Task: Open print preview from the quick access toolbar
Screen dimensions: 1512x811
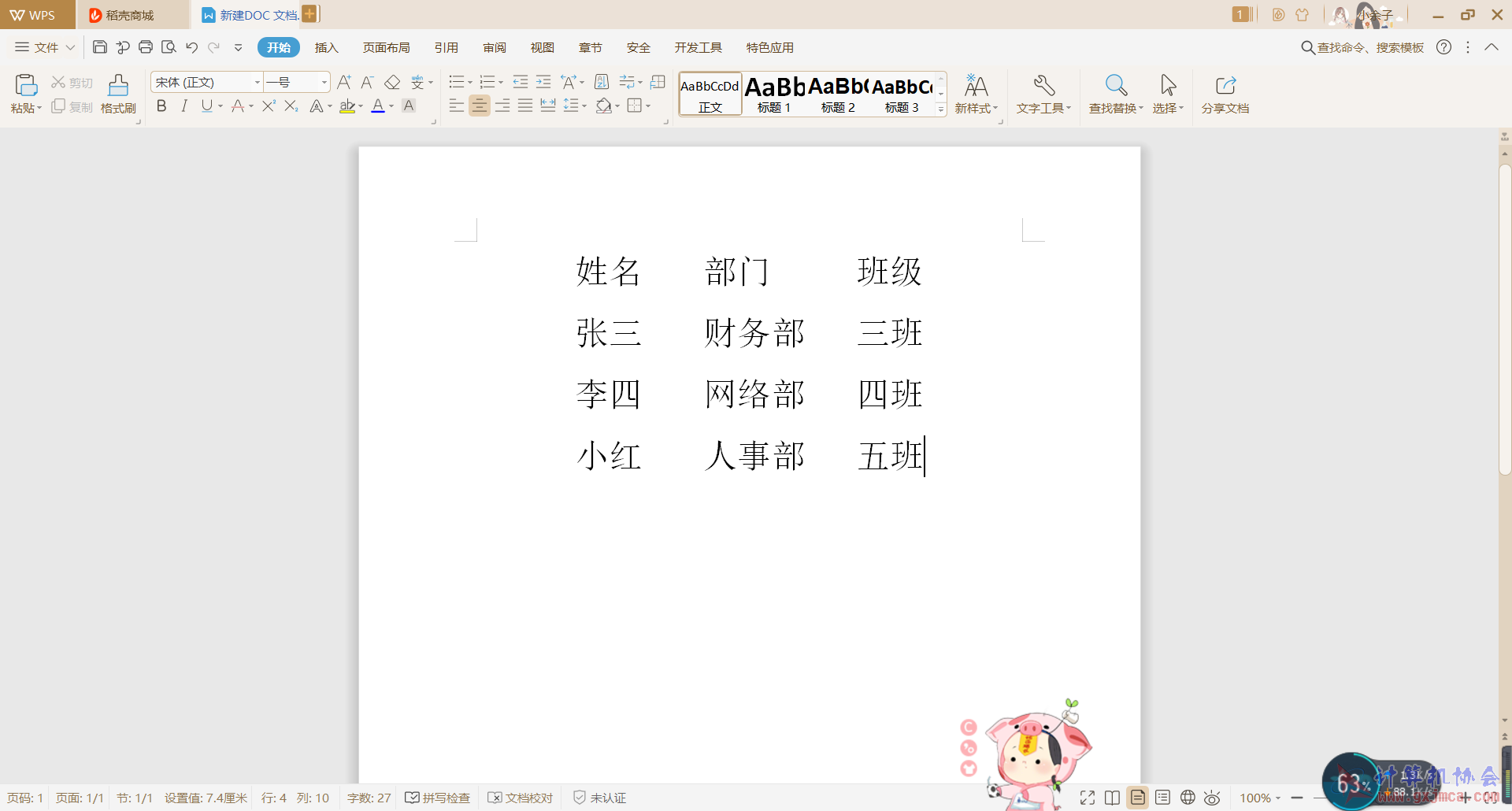Action: (169, 47)
